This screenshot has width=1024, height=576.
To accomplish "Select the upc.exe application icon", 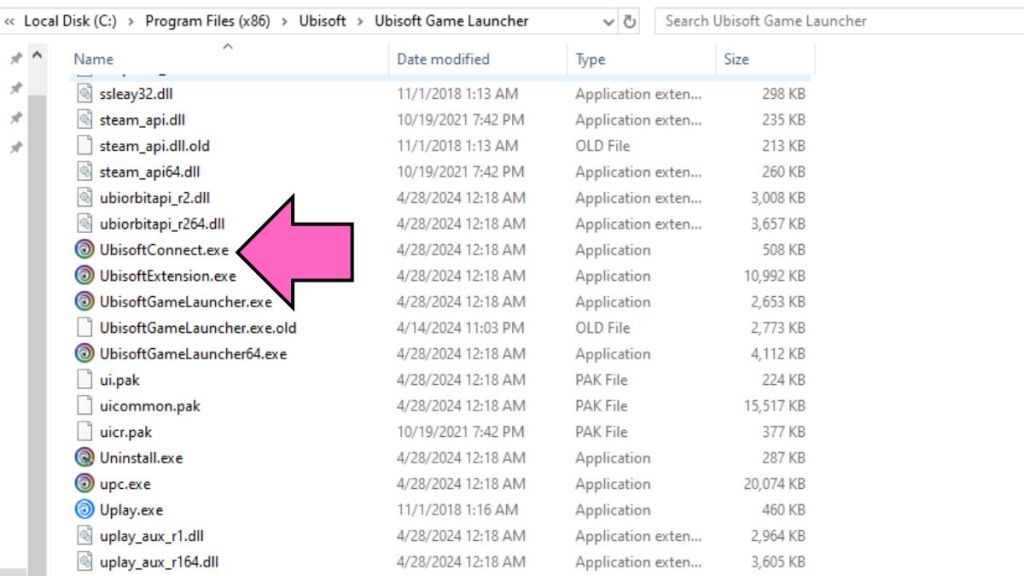I will point(84,484).
